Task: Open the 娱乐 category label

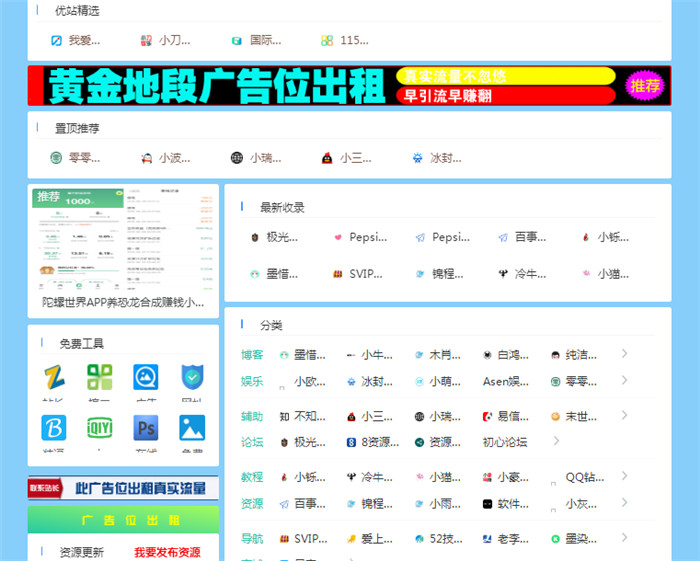Action: (x=252, y=381)
